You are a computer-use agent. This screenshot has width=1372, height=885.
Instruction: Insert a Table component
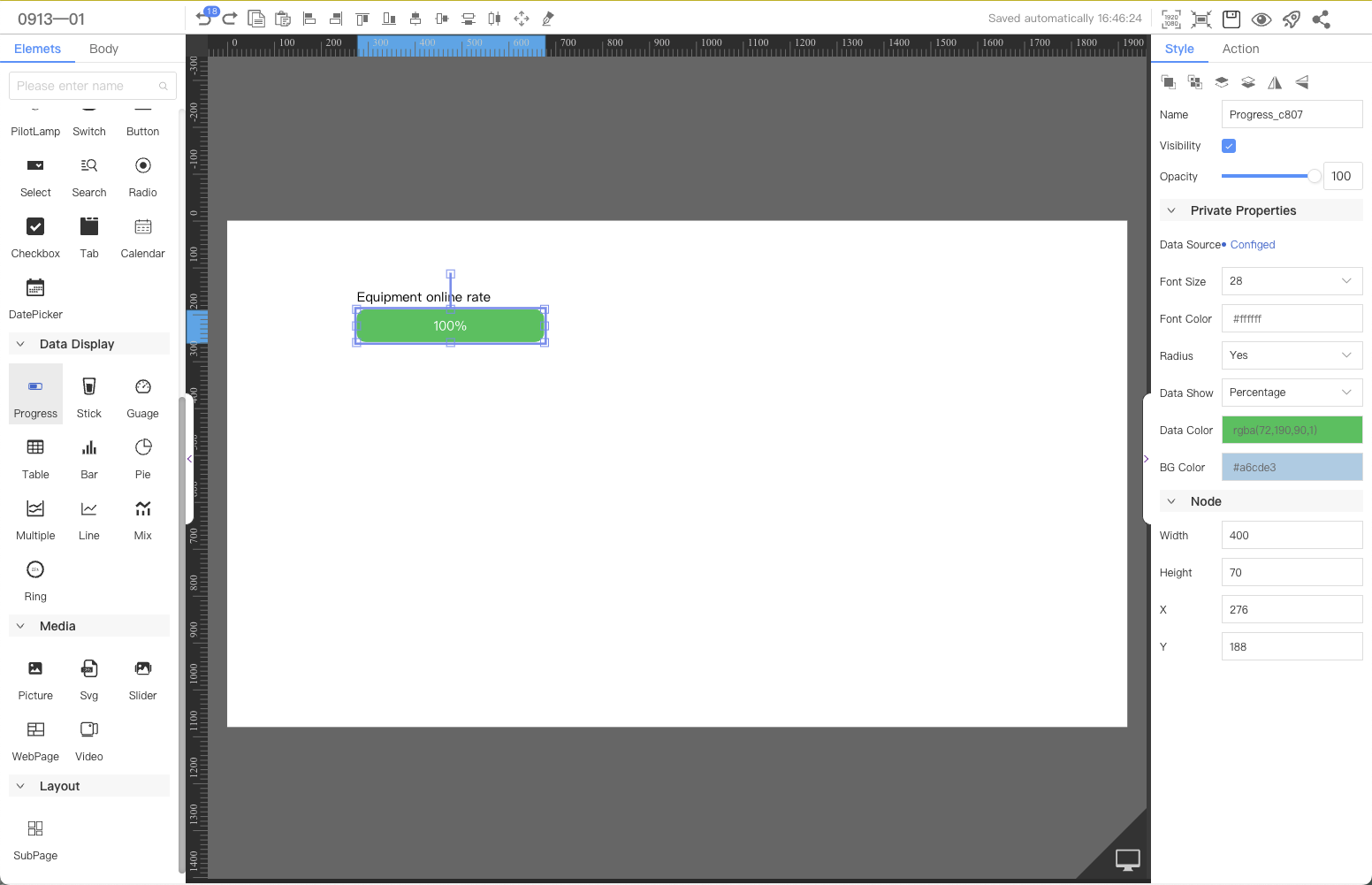click(x=35, y=455)
